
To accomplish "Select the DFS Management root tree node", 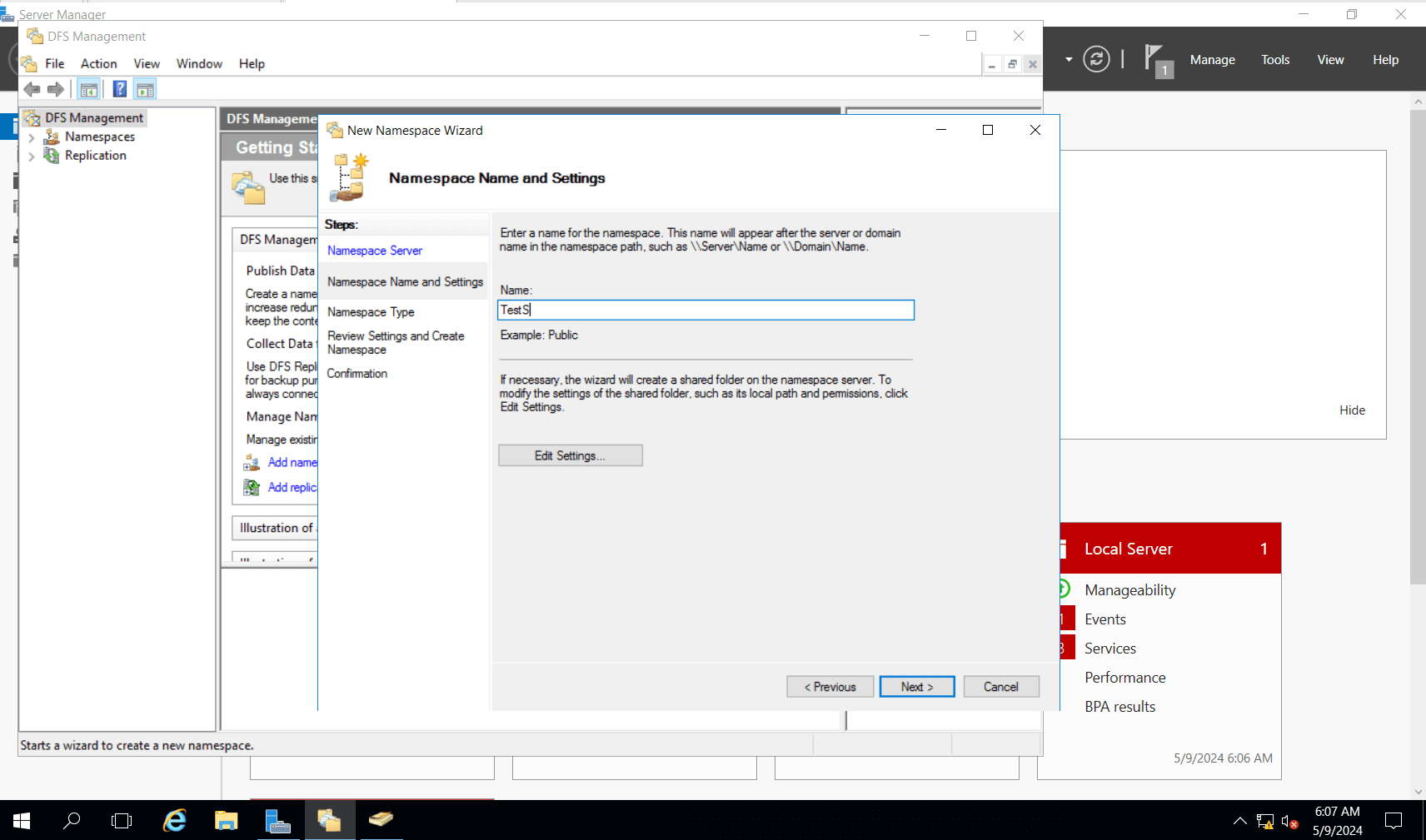I will (x=94, y=118).
